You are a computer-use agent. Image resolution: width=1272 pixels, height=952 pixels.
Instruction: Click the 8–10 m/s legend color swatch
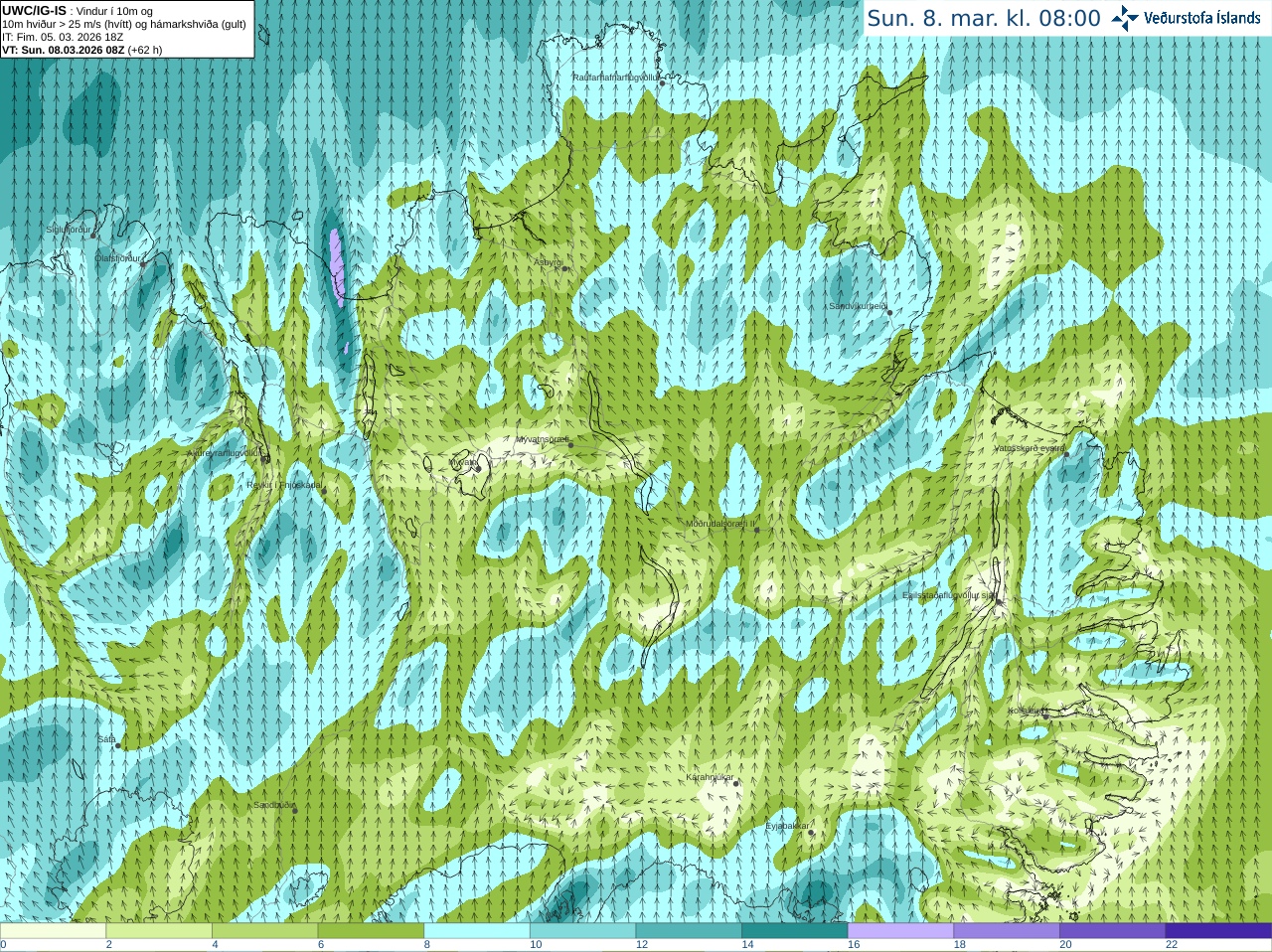tap(477, 931)
